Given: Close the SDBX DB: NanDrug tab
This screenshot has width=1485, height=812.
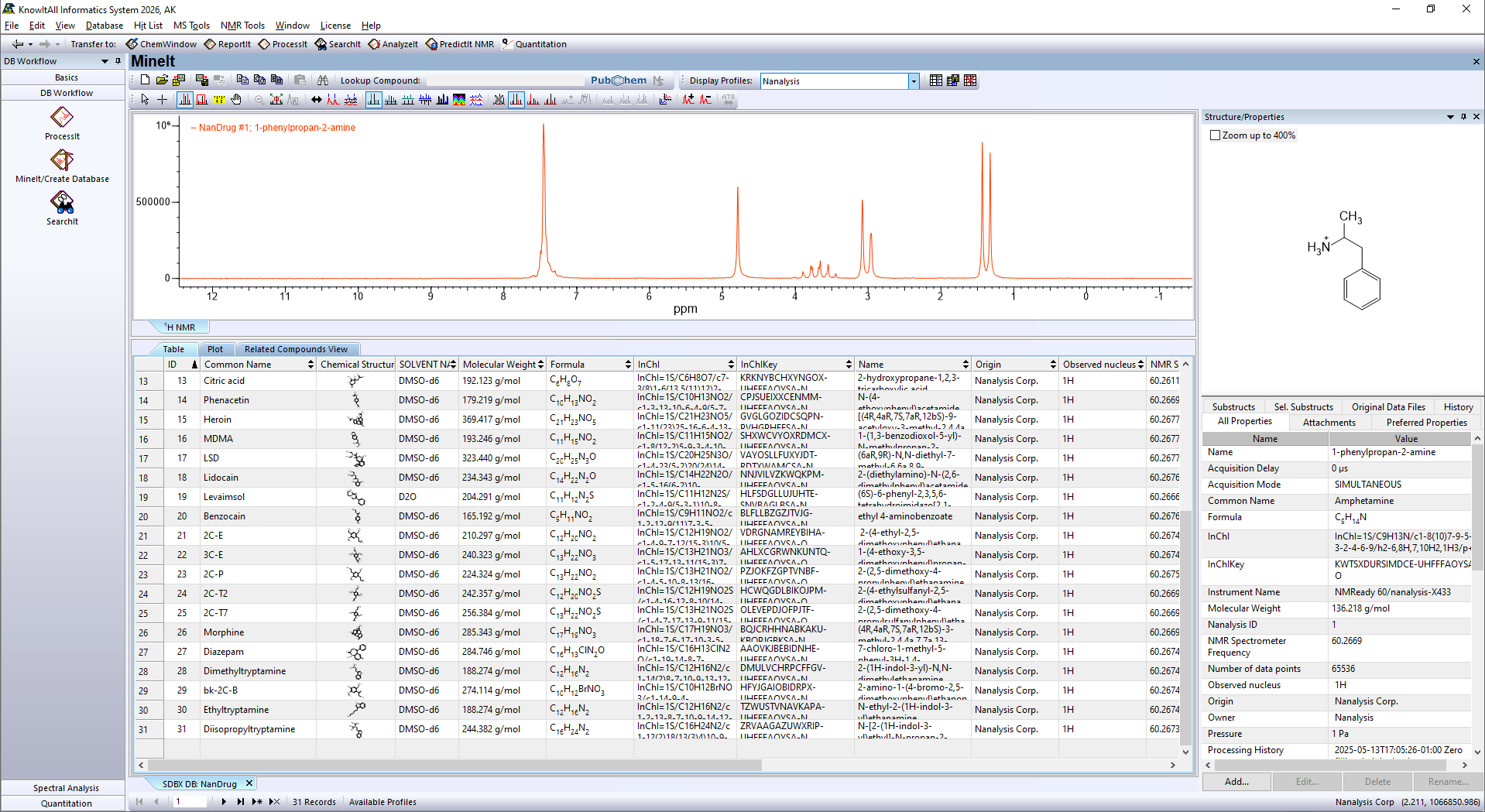Looking at the screenshot, I should point(249,784).
